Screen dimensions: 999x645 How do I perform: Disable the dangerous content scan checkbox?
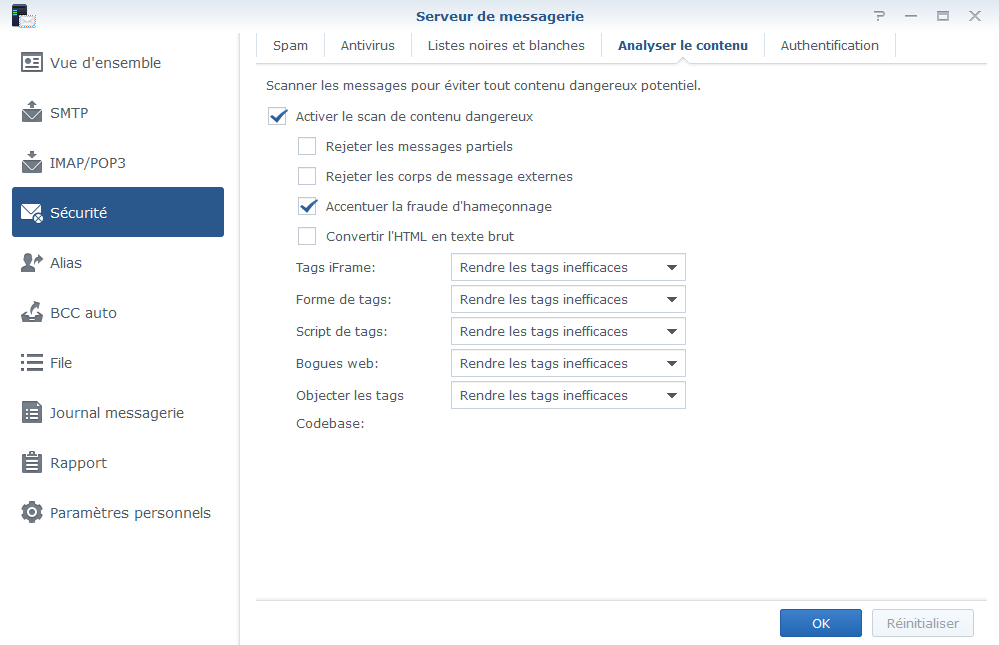[278, 117]
